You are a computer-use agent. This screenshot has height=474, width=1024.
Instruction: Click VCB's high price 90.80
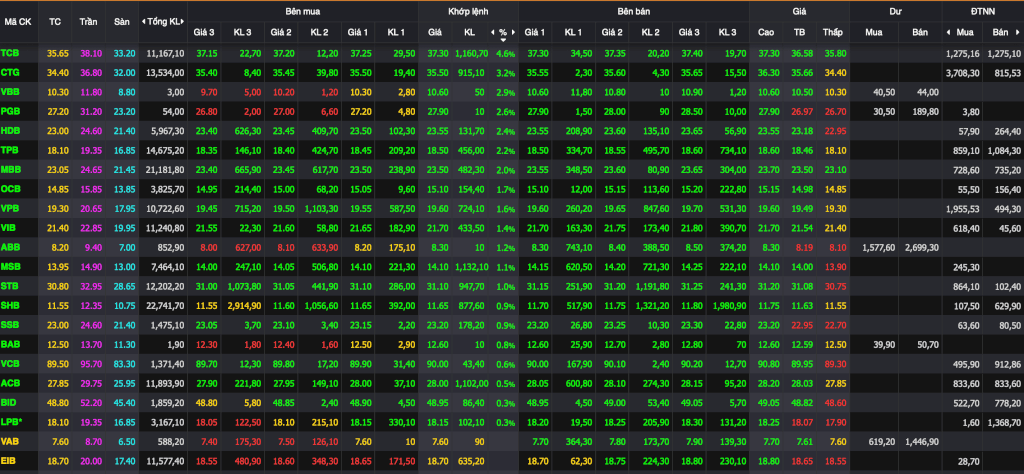point(769,363)
